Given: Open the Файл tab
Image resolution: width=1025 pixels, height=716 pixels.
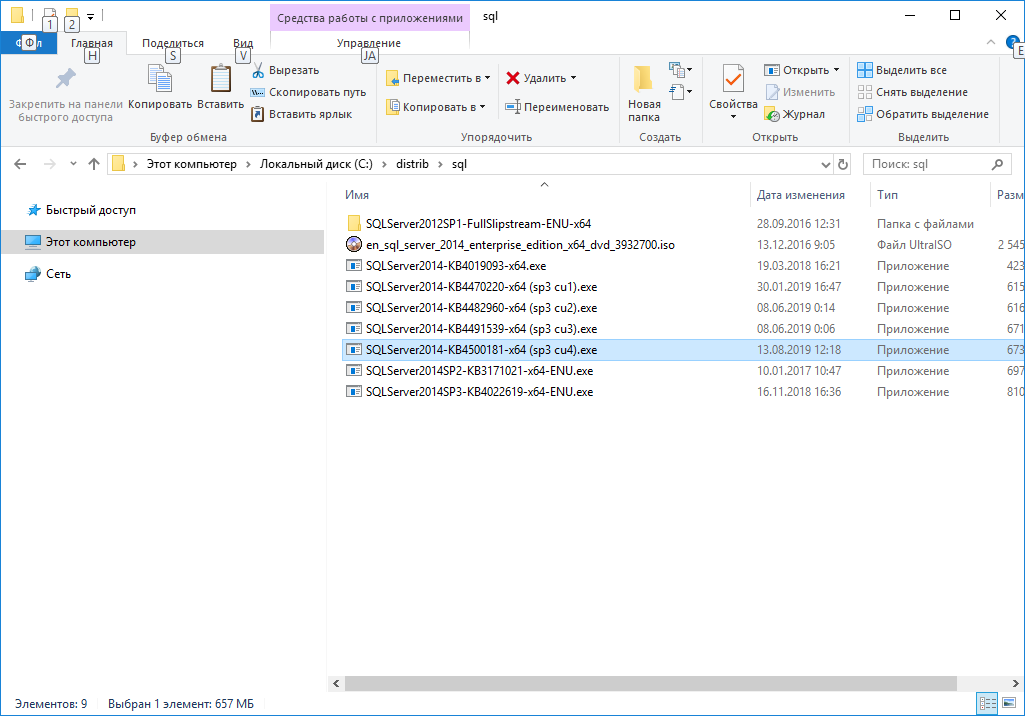Looking at the screenshot, I should [28, 43].
